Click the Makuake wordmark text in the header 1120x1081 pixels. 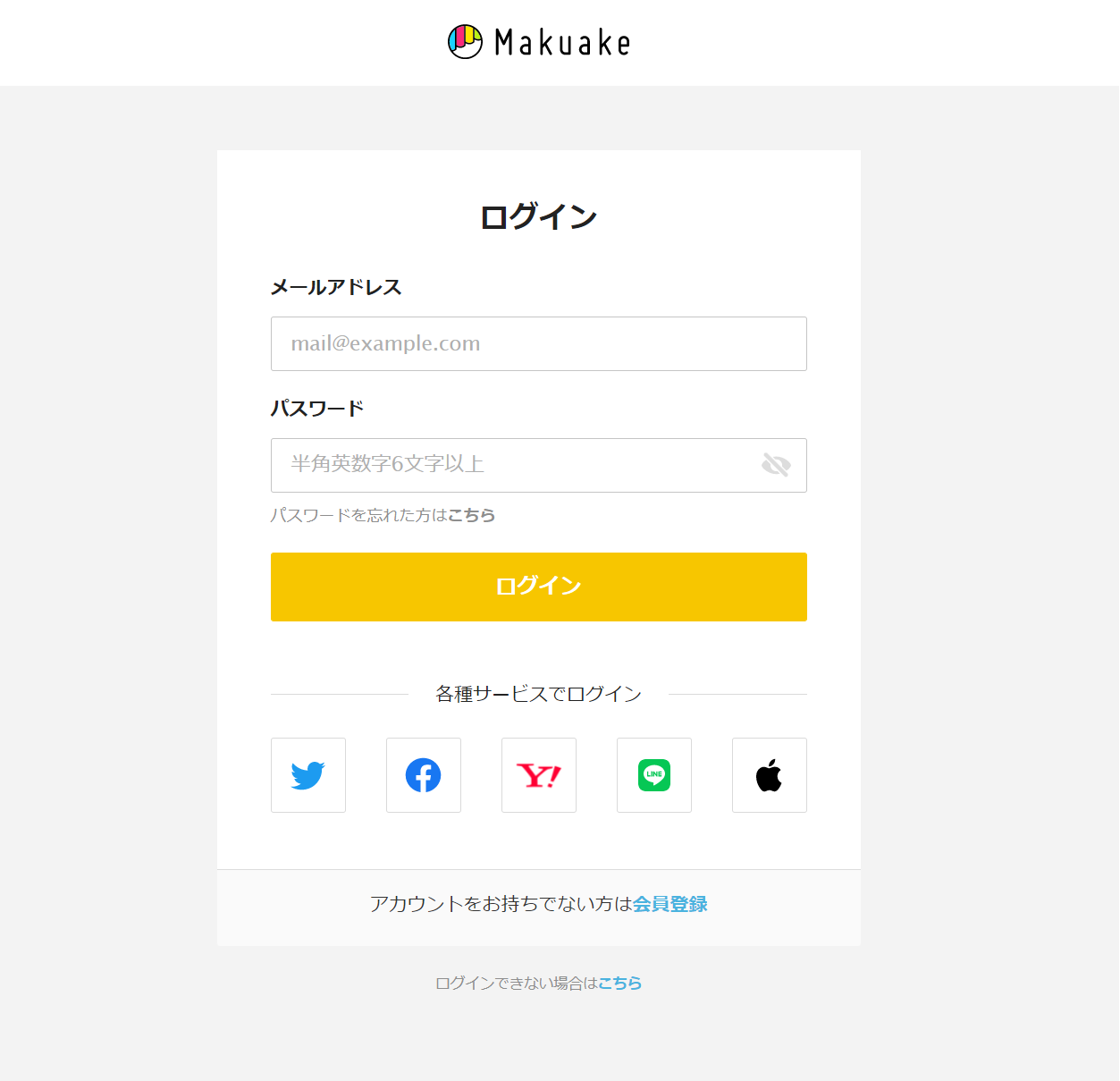coord(563,43)
